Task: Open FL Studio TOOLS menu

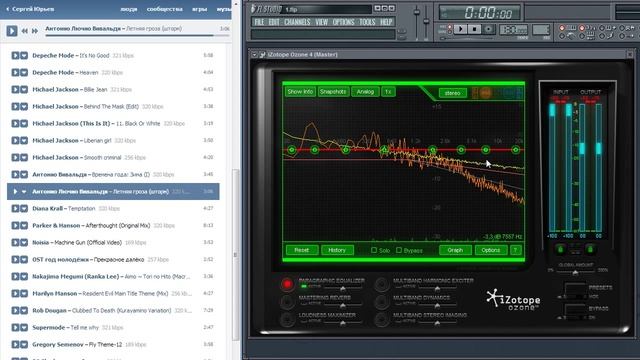Action: (367, 22)
